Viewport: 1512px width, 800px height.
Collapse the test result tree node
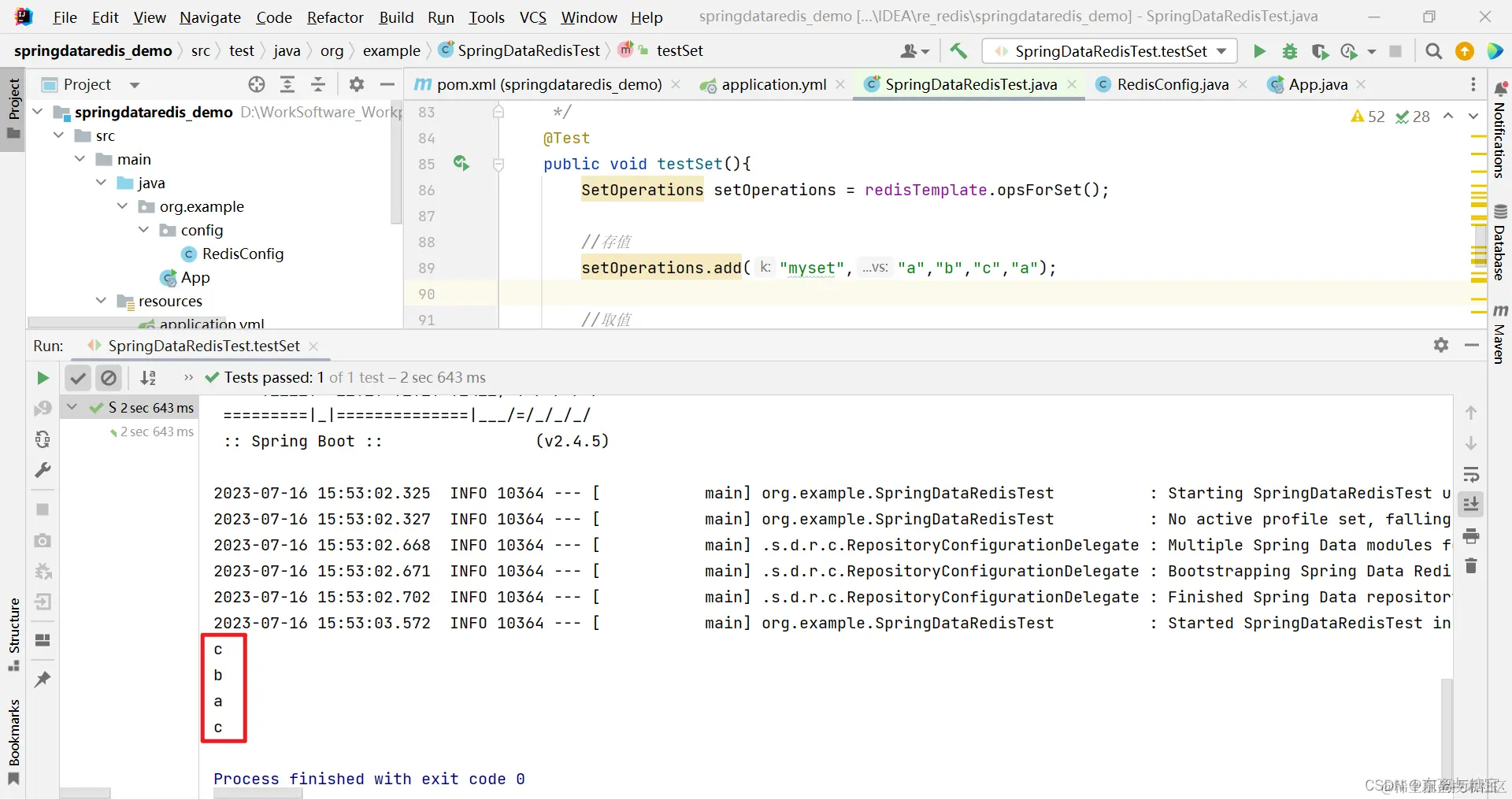click(72, 407)
